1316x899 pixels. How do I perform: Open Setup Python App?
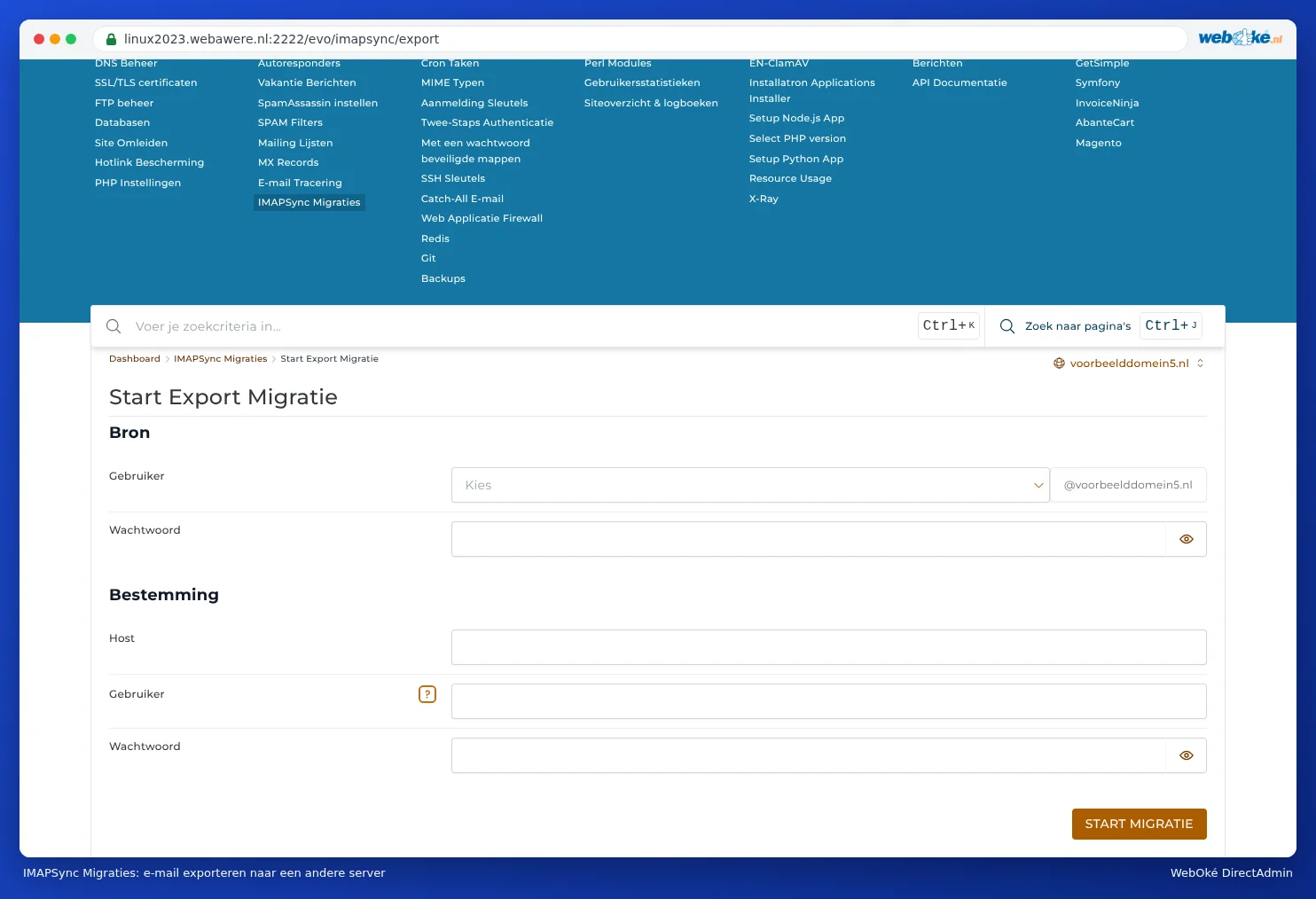point(796,159)
